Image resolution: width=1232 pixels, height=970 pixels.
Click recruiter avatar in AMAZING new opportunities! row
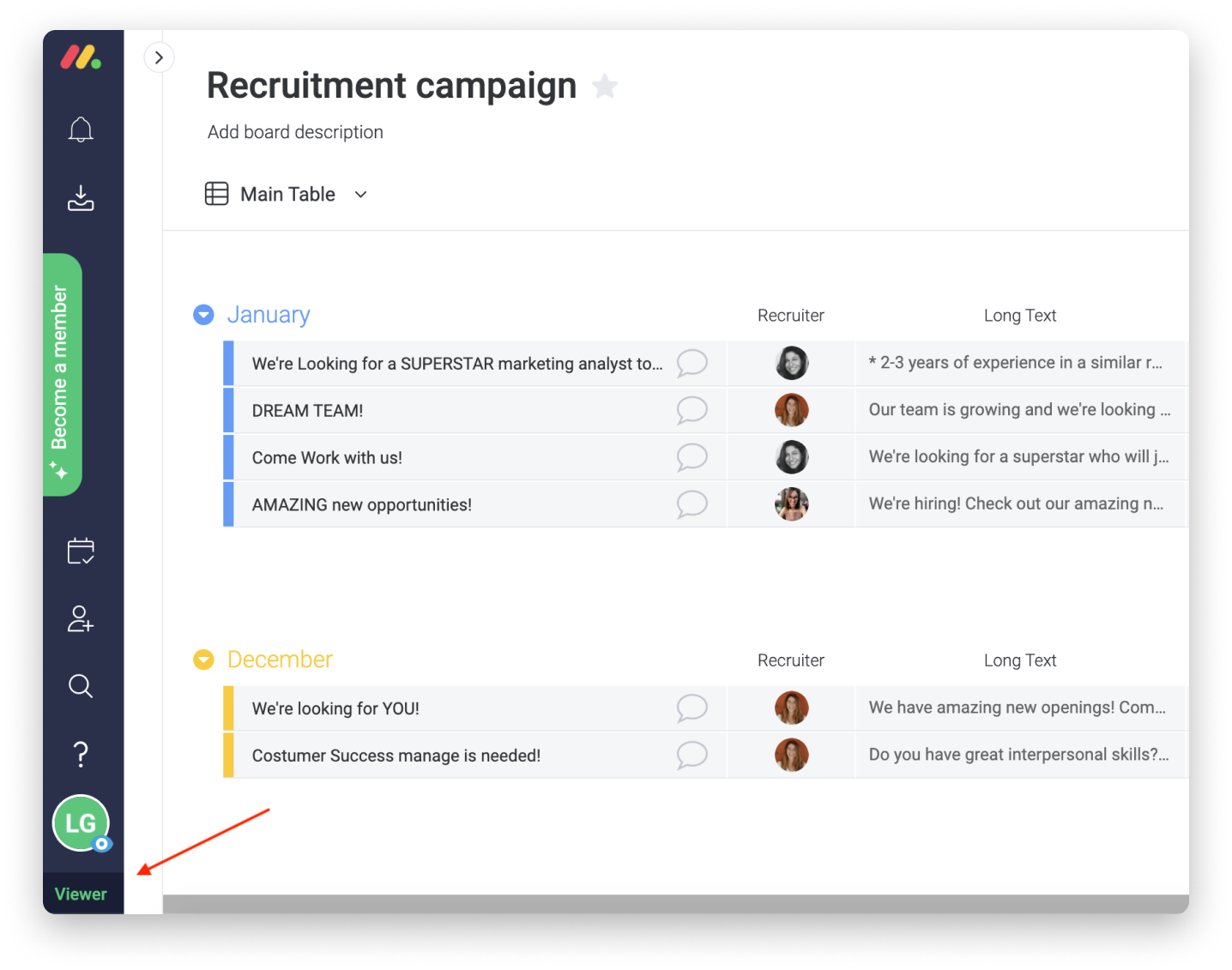coord(791,504)
